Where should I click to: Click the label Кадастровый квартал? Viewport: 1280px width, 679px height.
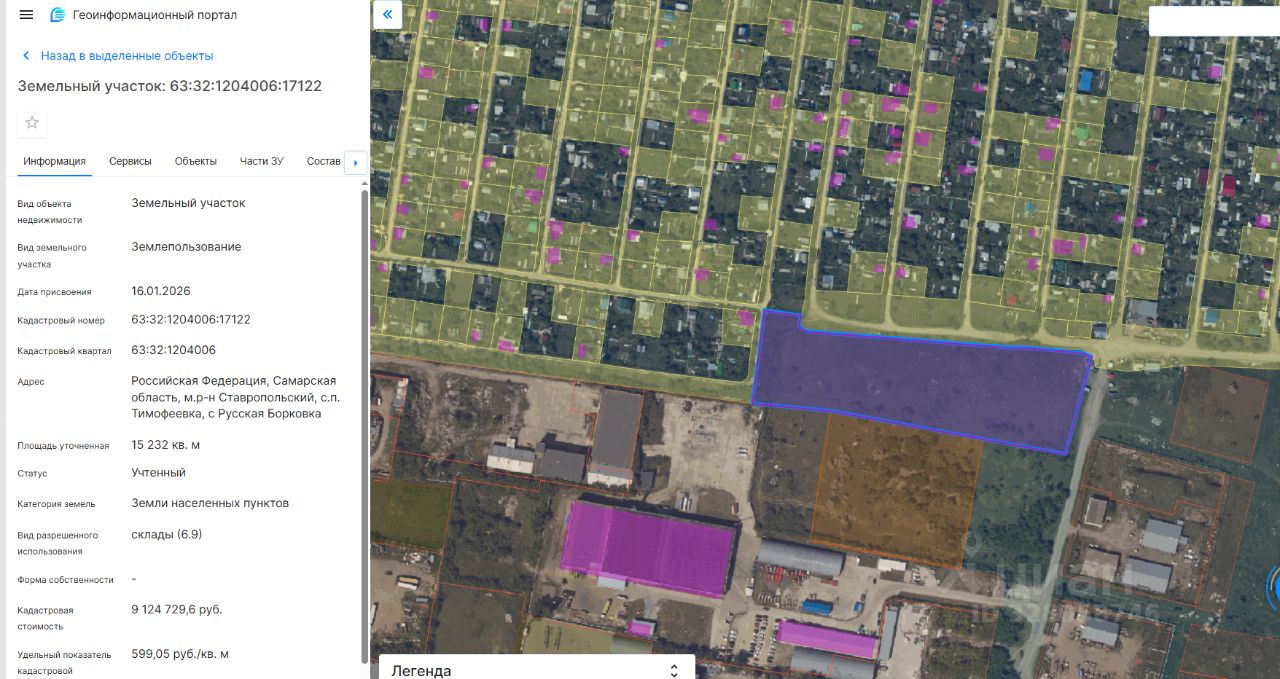point(63,351)
